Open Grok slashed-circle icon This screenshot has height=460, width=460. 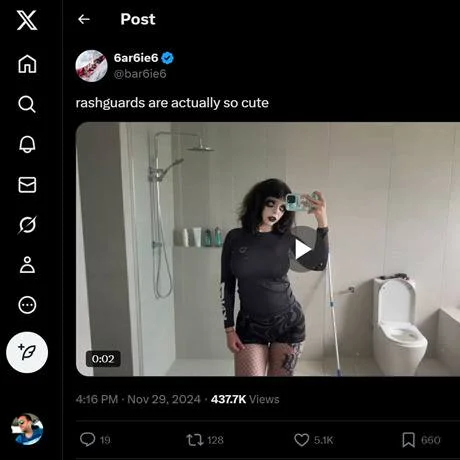pos(27,225)
